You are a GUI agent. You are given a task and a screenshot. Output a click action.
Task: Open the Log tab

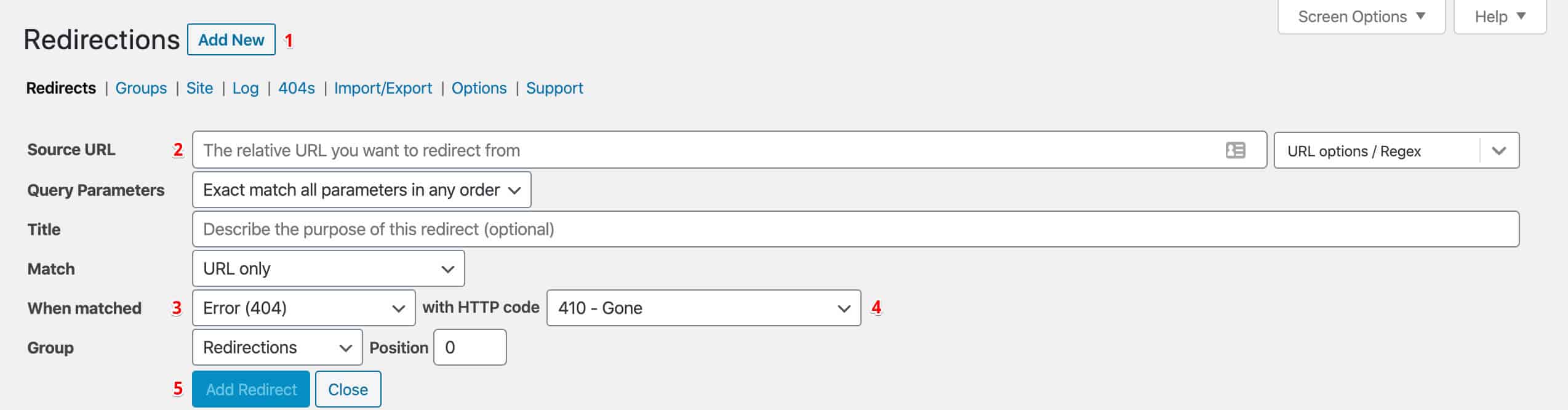(x=245, y=88)
